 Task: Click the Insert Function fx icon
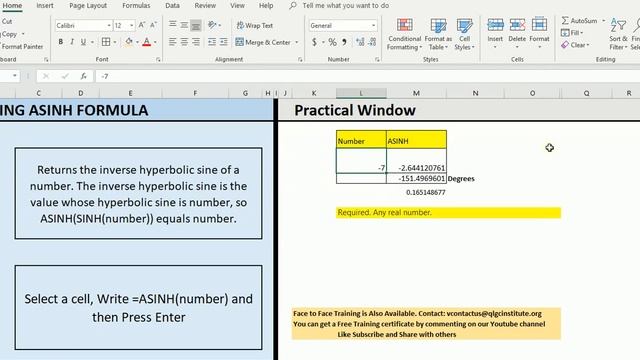83,76
